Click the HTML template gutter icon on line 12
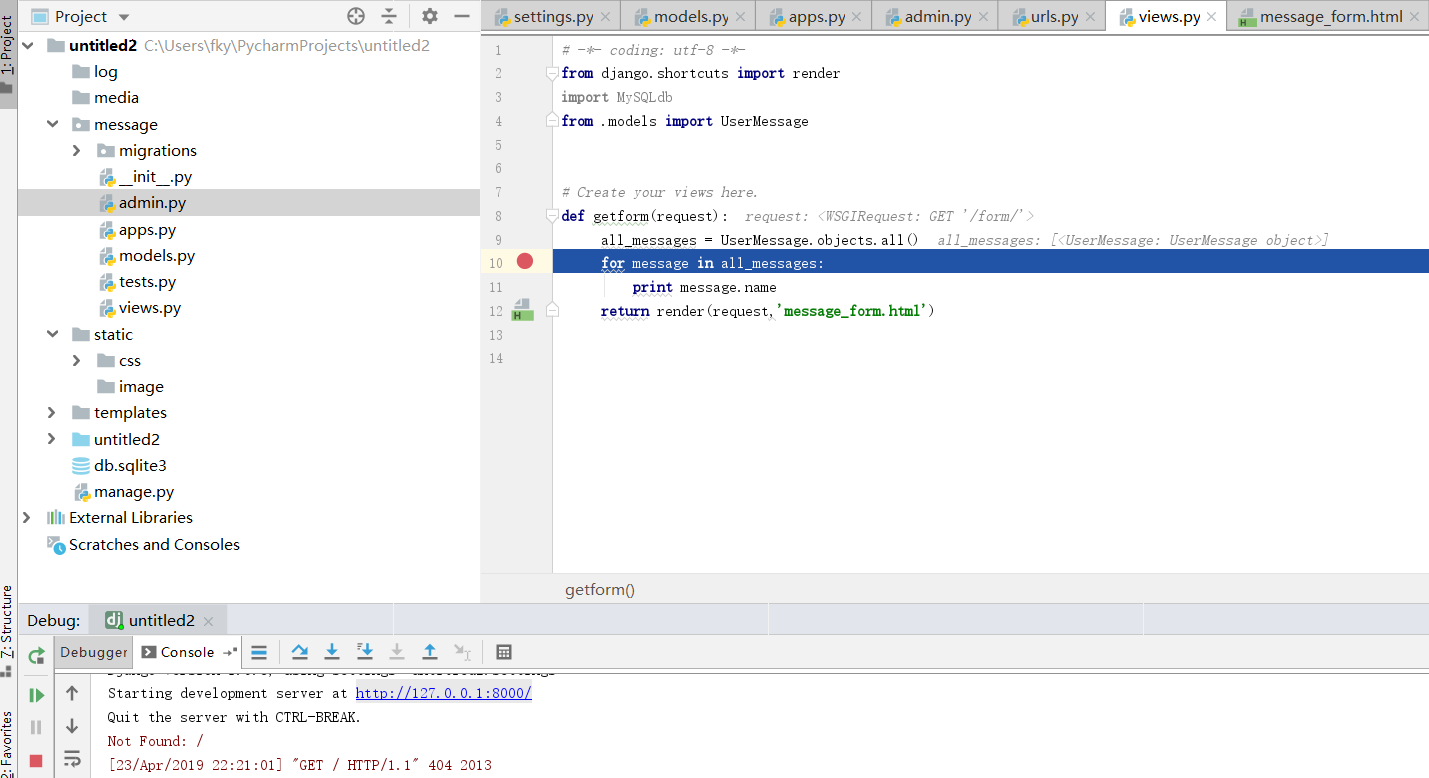Screen dimensions: 1429x778 point(521,310)
